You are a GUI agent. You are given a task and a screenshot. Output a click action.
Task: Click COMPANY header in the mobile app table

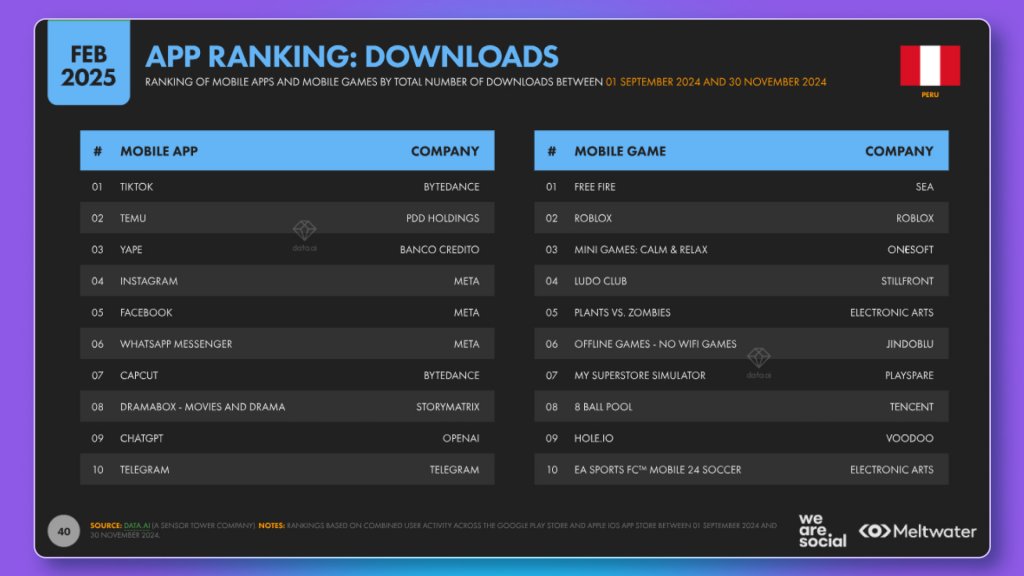445,151
